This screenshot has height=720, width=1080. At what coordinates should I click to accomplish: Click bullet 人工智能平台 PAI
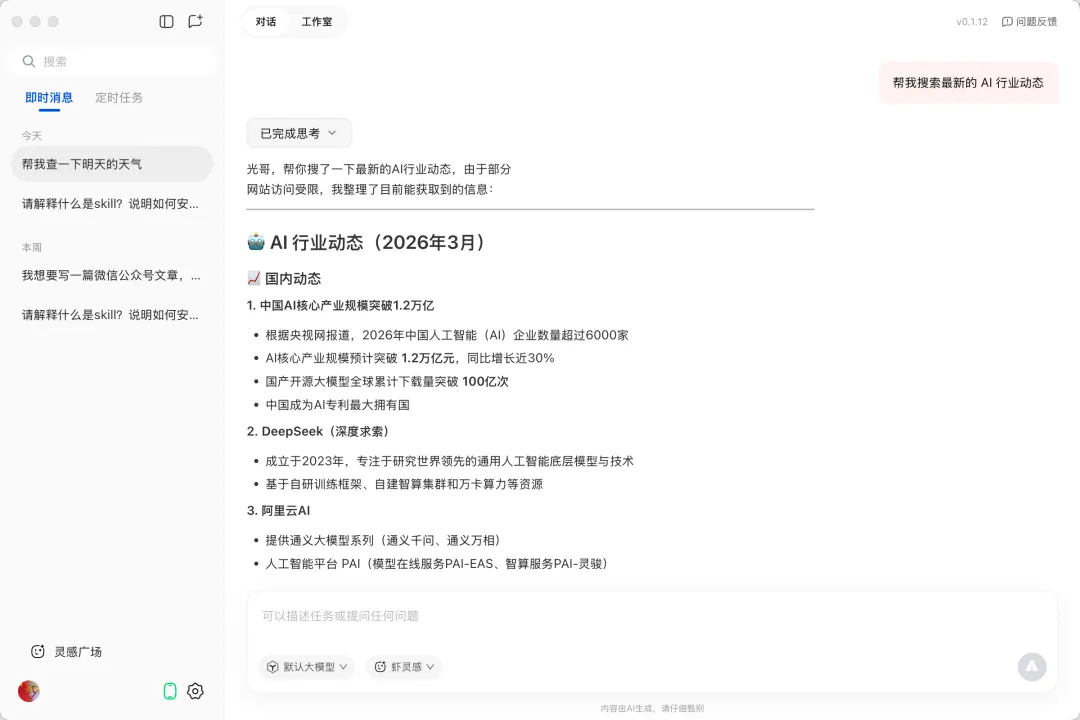click(439, 564)
